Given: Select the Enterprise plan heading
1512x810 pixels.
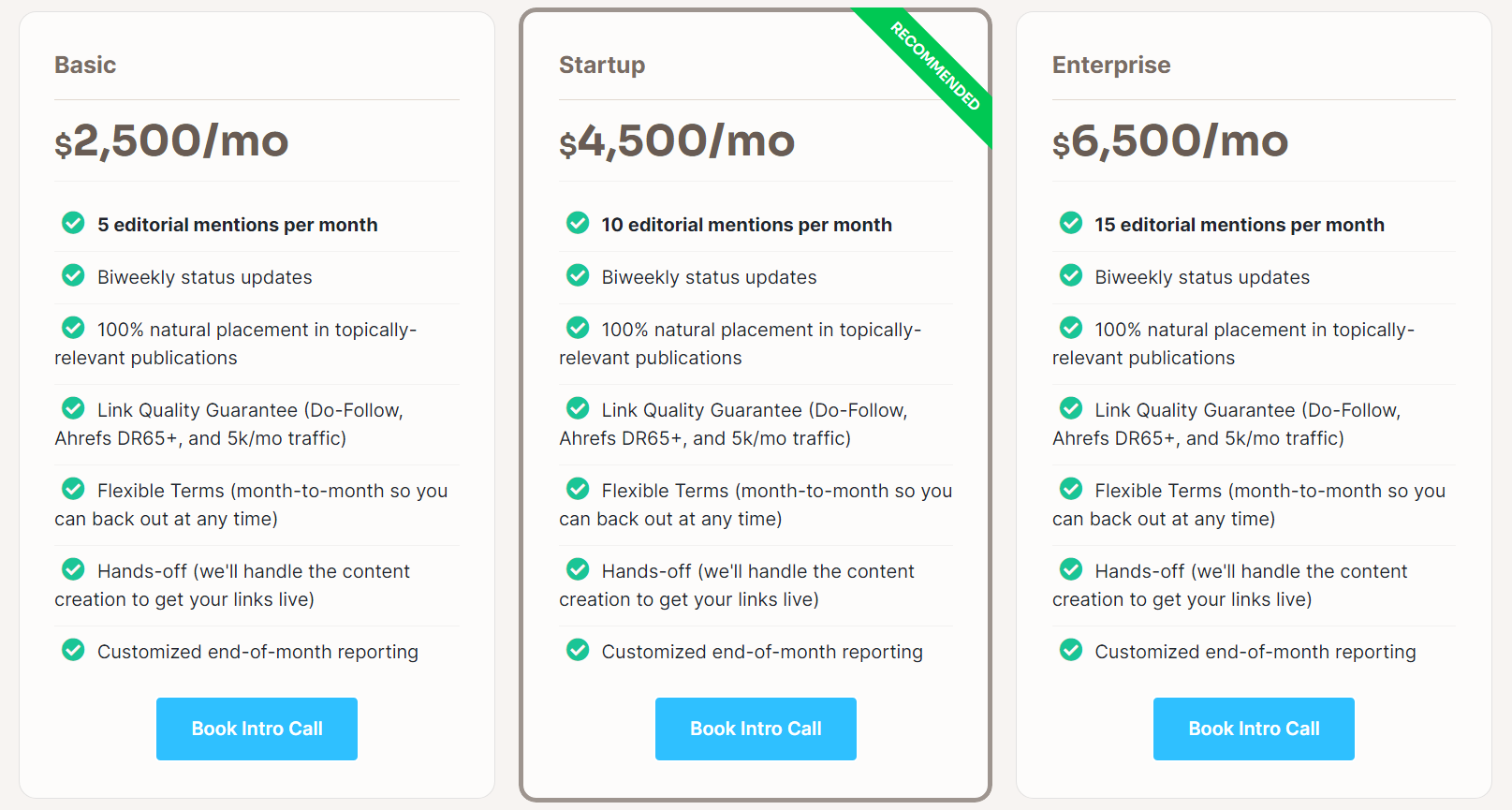Looking at the screenshot, I should point(1111,65).
